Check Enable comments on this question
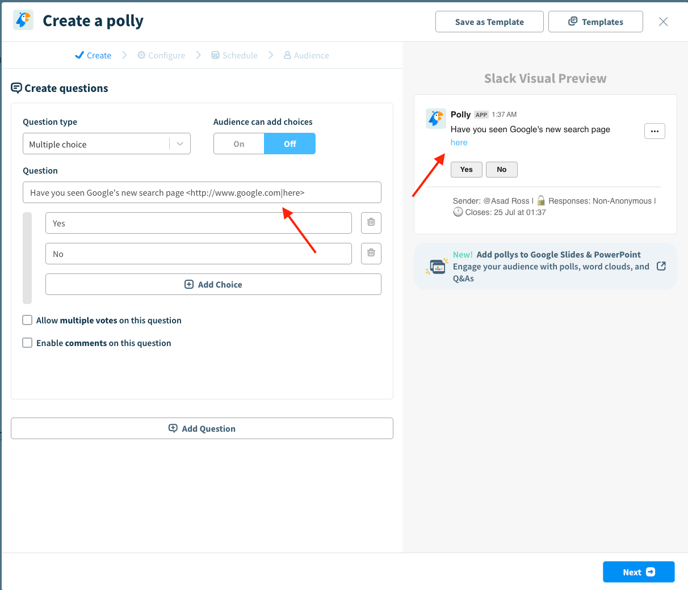688x590 pixels. coord(27,343)
